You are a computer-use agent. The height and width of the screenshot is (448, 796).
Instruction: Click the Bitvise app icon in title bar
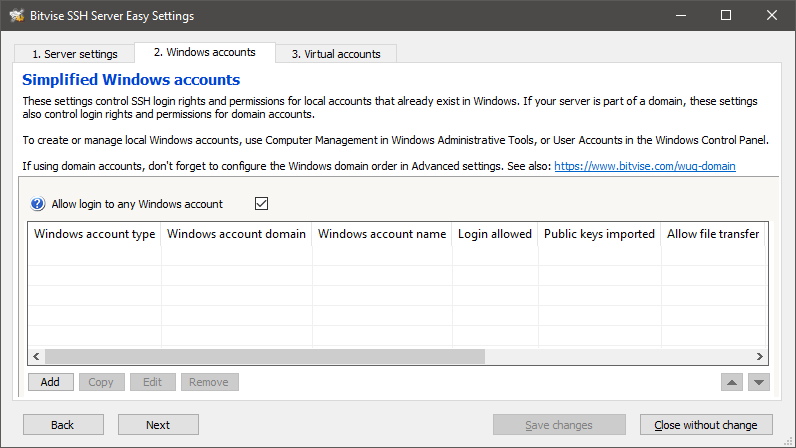coord(17,15)
